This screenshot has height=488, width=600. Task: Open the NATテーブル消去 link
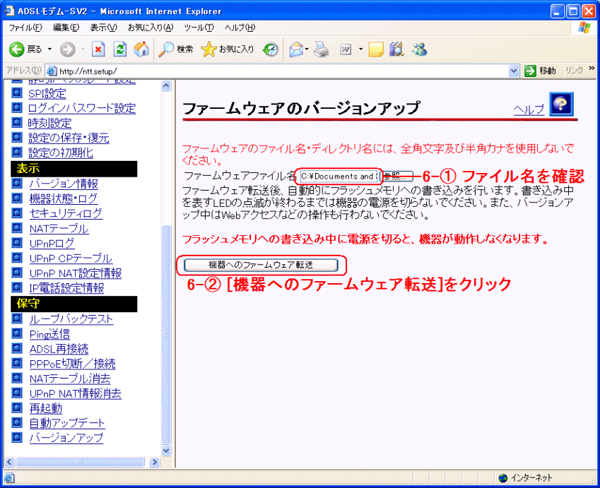click(x=70, y=379)
